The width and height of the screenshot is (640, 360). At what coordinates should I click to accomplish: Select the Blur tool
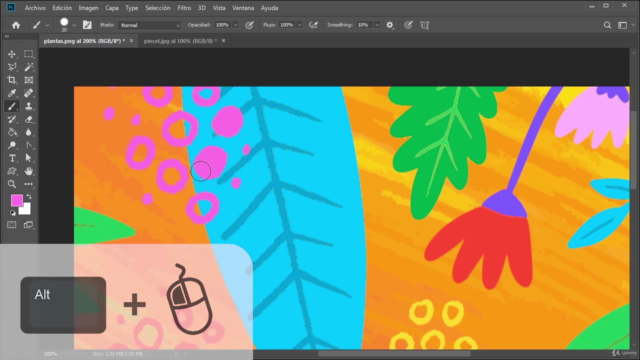[x=29, y=132]
